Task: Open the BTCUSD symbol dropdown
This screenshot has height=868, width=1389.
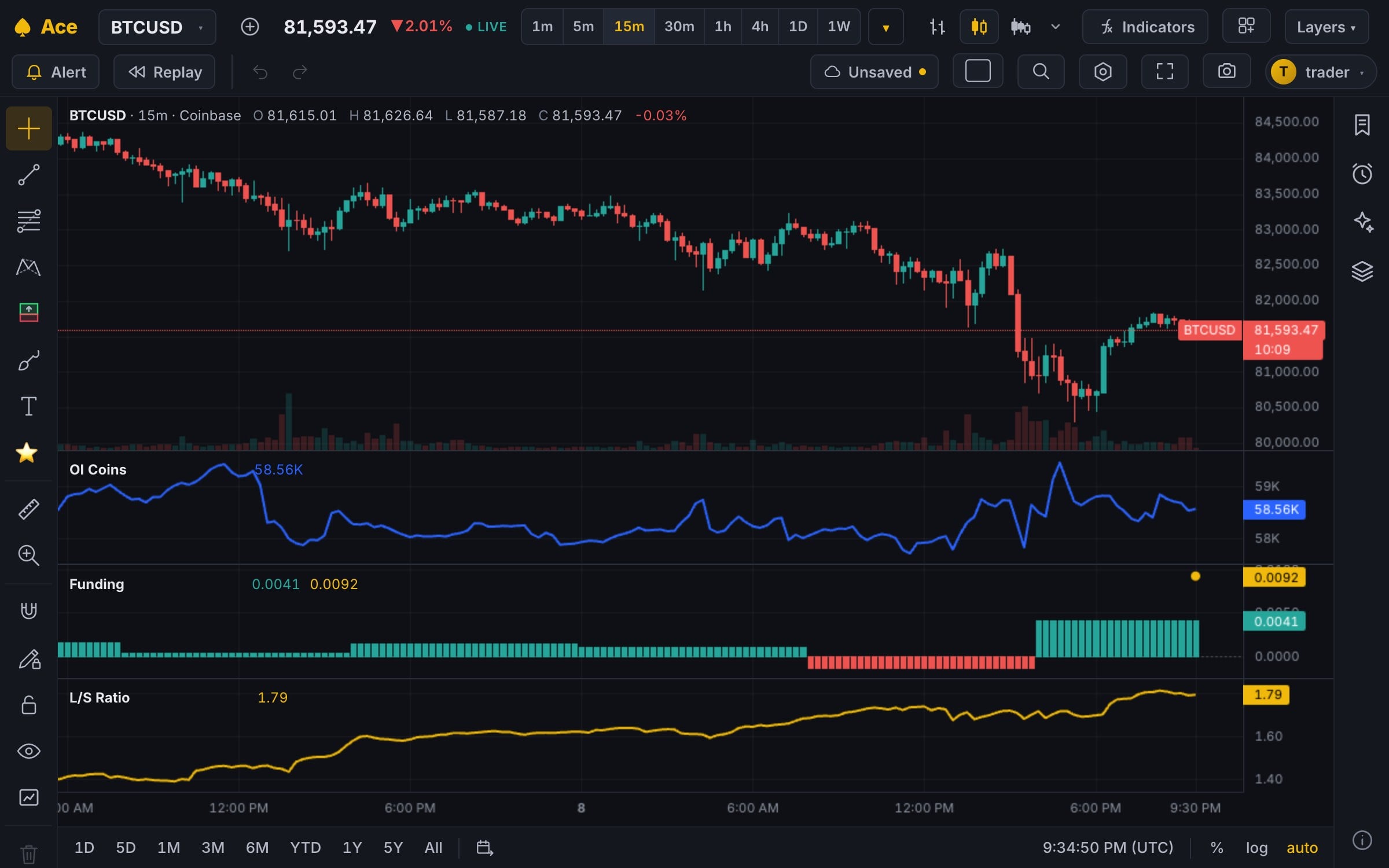Action: [x=157, y=27]
